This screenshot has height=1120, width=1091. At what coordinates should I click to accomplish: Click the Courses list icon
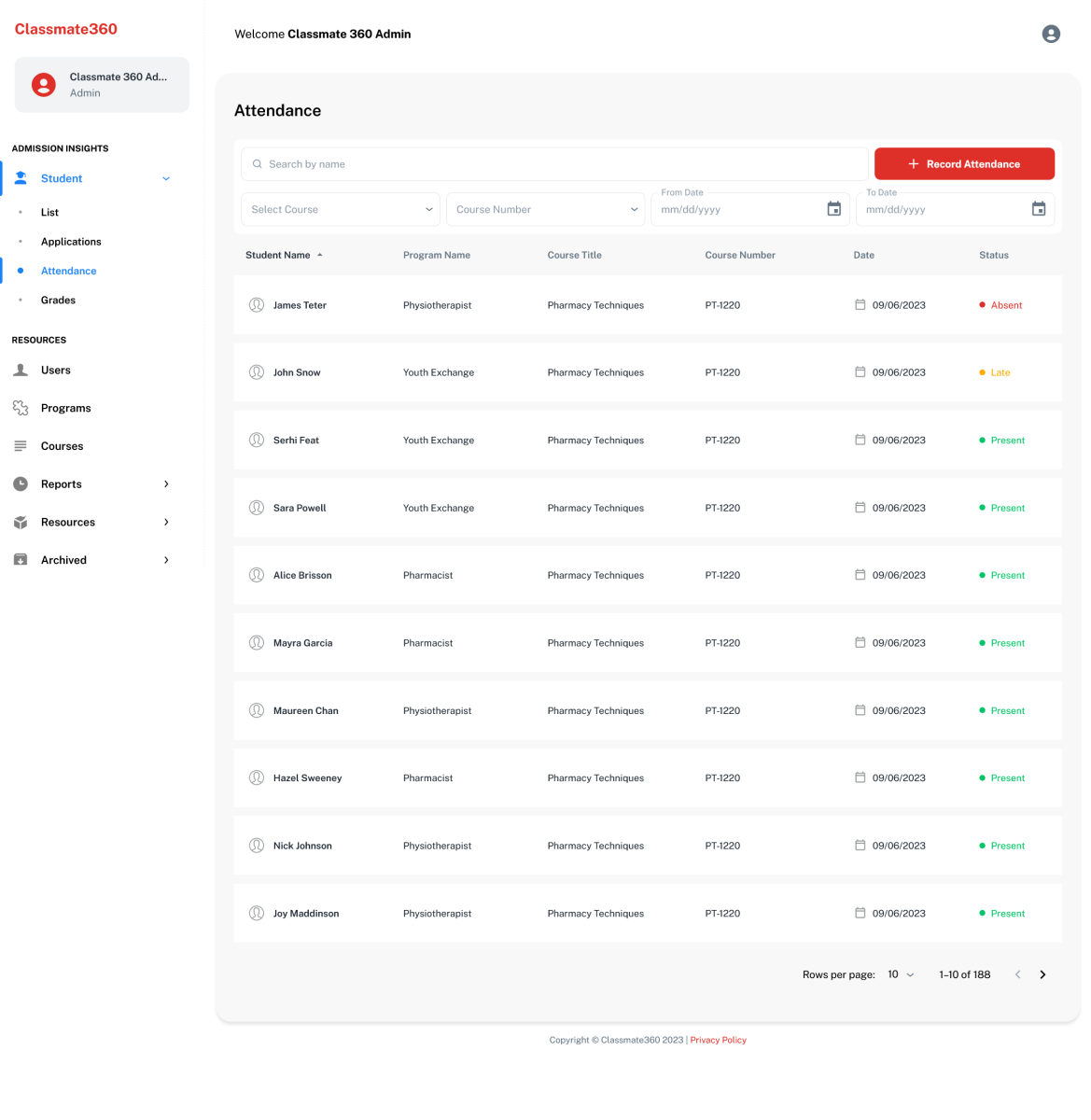(21, 446)
